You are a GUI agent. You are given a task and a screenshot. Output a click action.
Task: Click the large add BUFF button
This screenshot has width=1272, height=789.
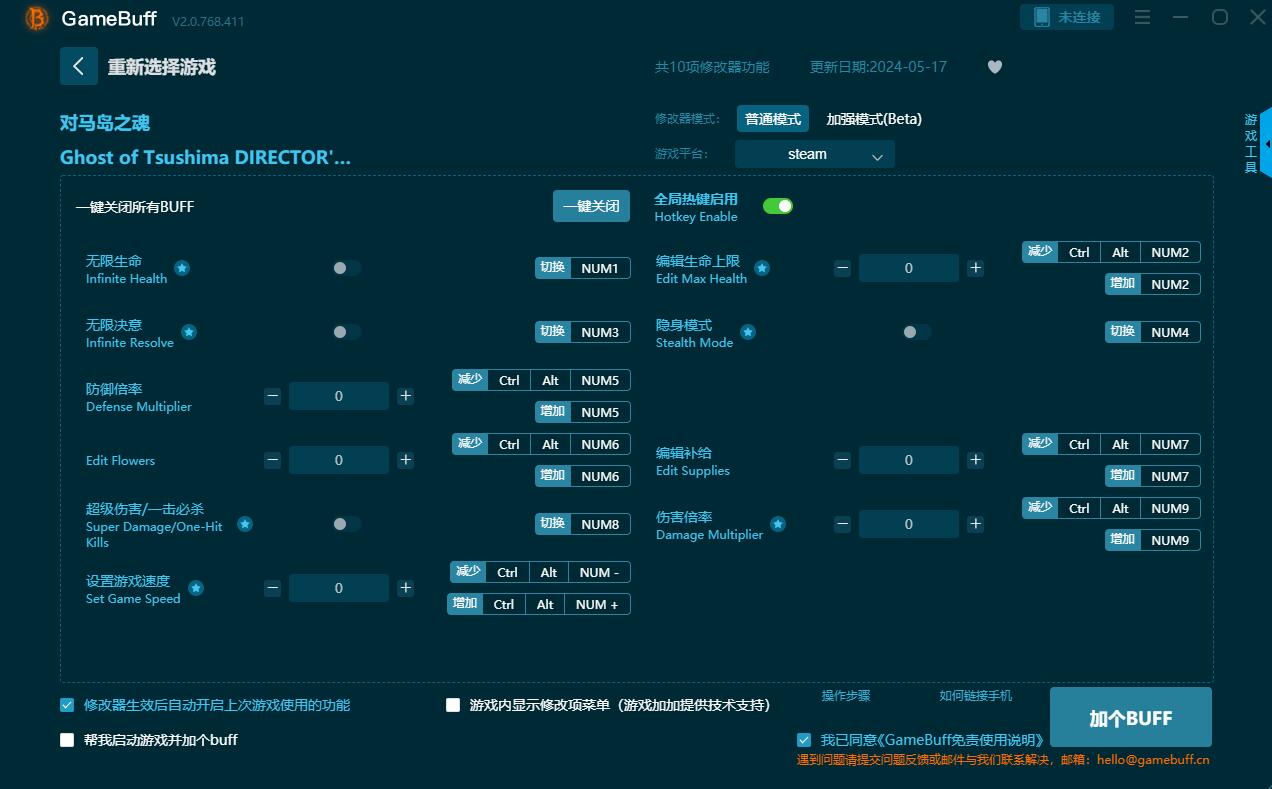pyautogui.click(x=1130, y=718)
